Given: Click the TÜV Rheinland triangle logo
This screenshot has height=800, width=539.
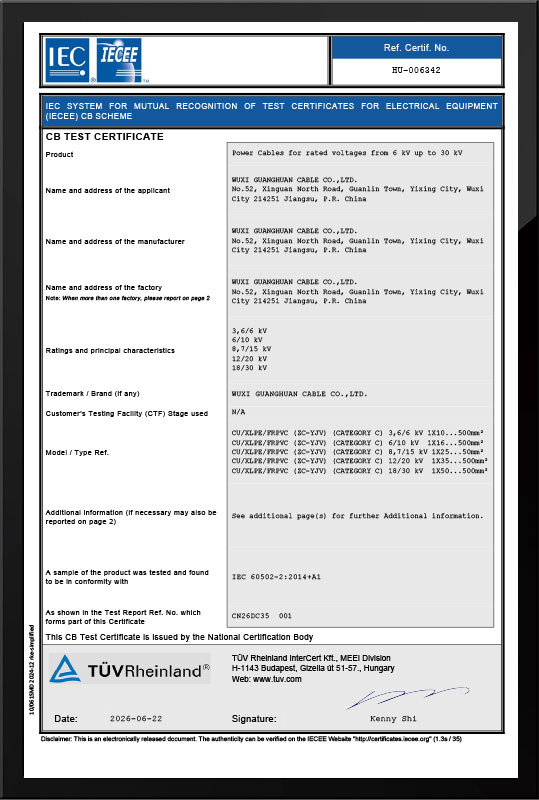Looking at the screenshot, I should click(65, 669).
